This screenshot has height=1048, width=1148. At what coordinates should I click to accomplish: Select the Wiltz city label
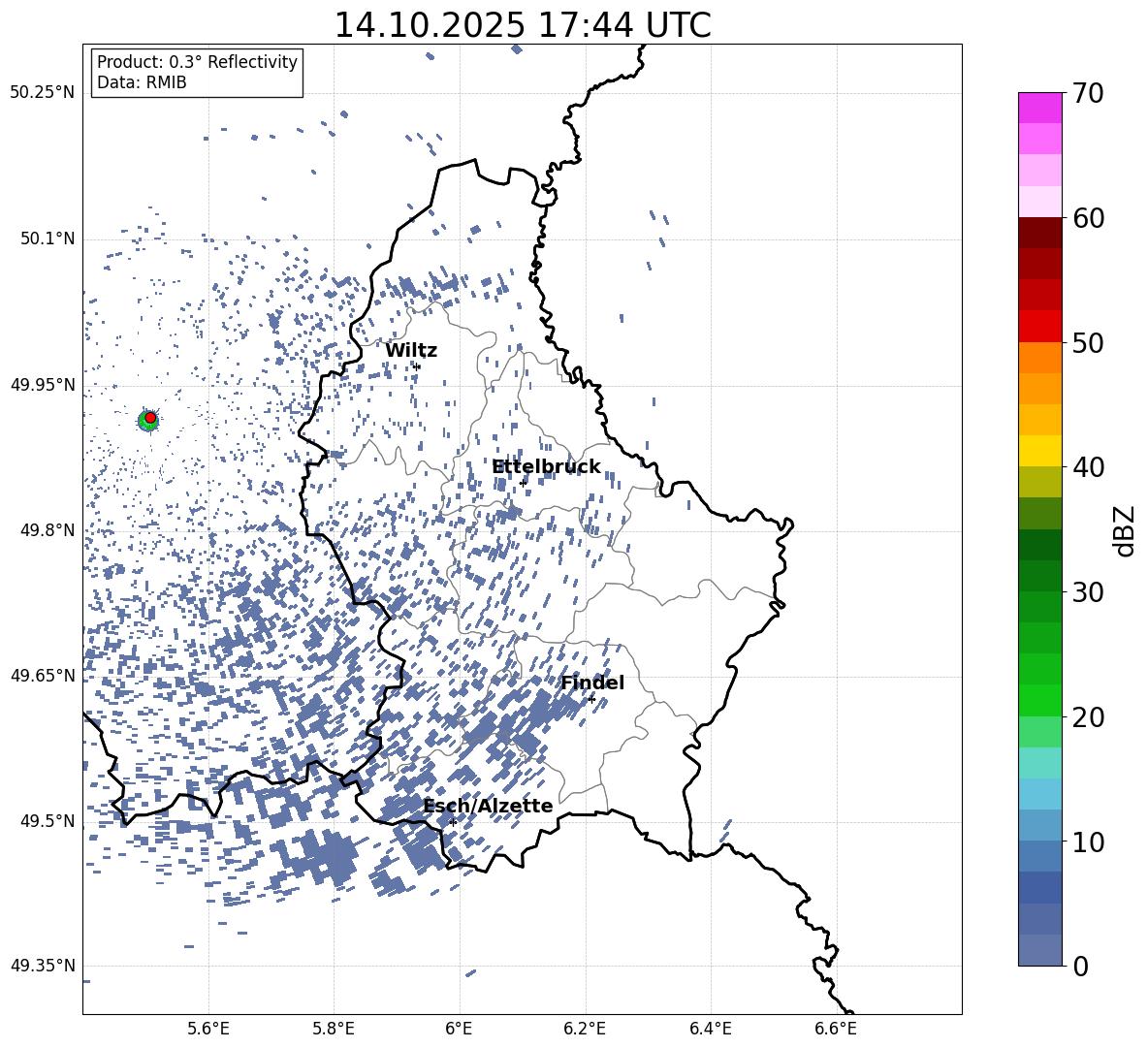click(411, 351)
